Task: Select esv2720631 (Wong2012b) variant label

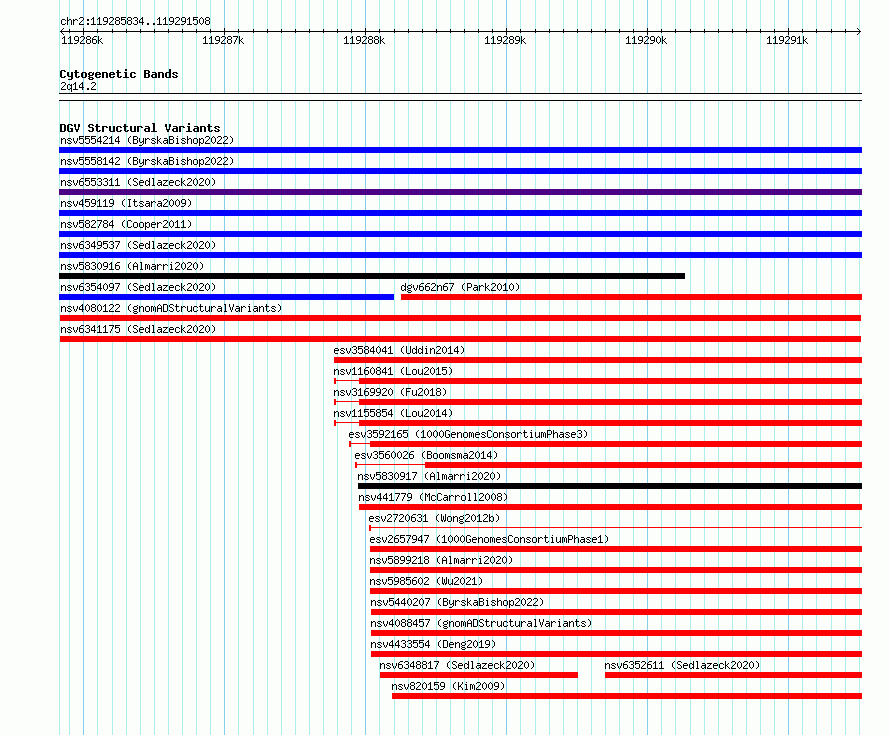Action: click(x=434, y=518)
